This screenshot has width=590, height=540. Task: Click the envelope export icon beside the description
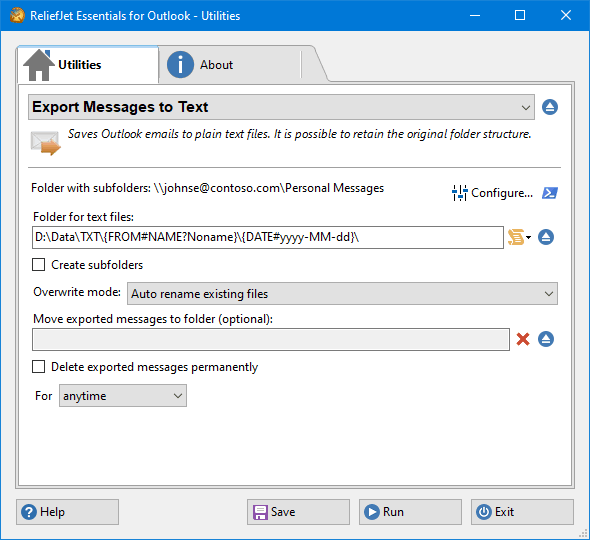coord(45,143)
